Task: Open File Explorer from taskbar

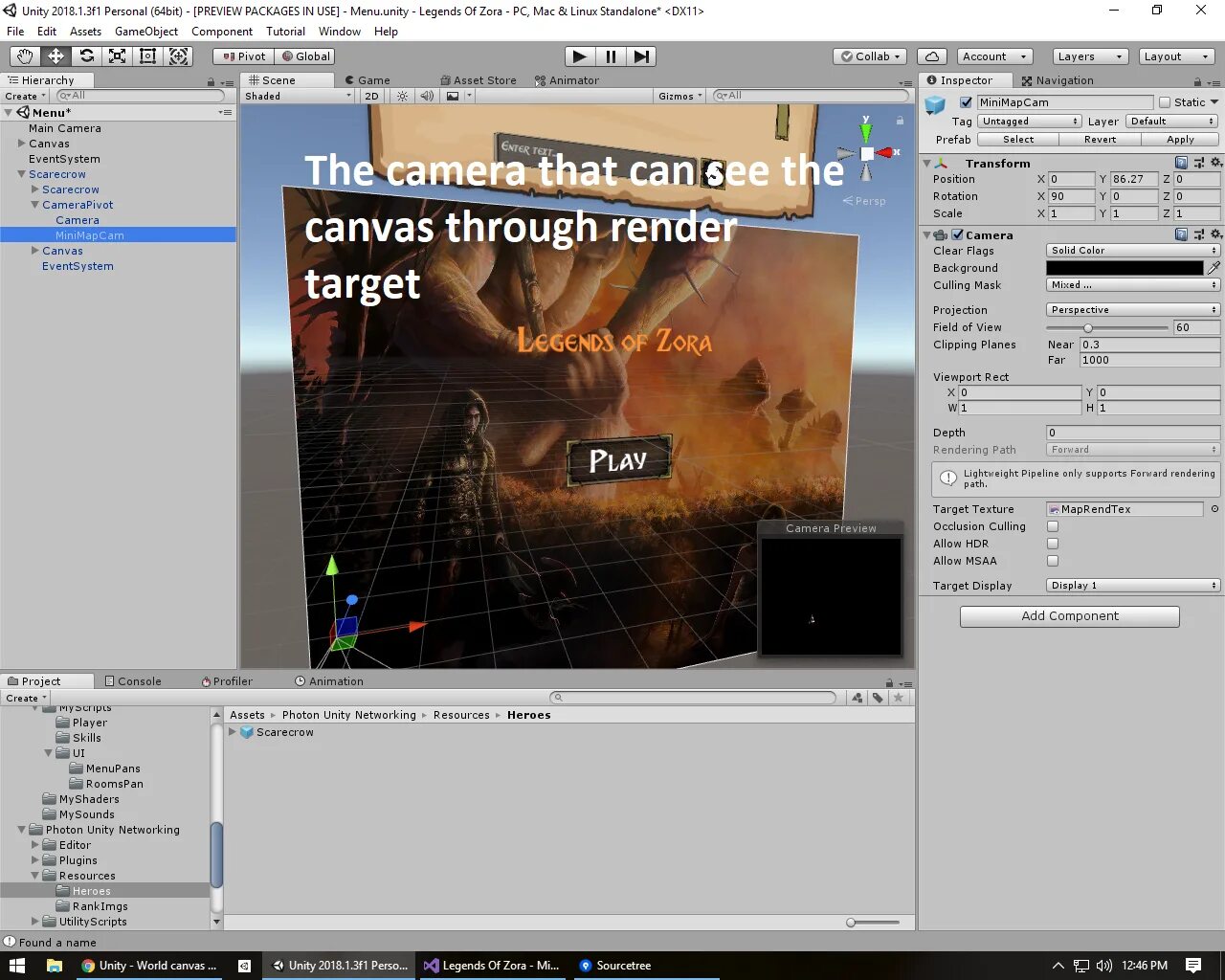Action: coord(54,966)
